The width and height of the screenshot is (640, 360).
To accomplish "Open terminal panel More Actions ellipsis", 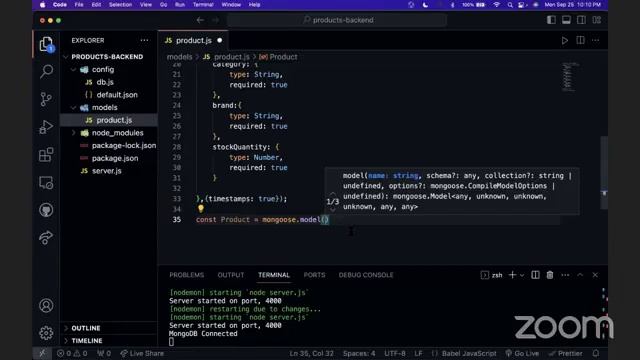I will [565, 275].
